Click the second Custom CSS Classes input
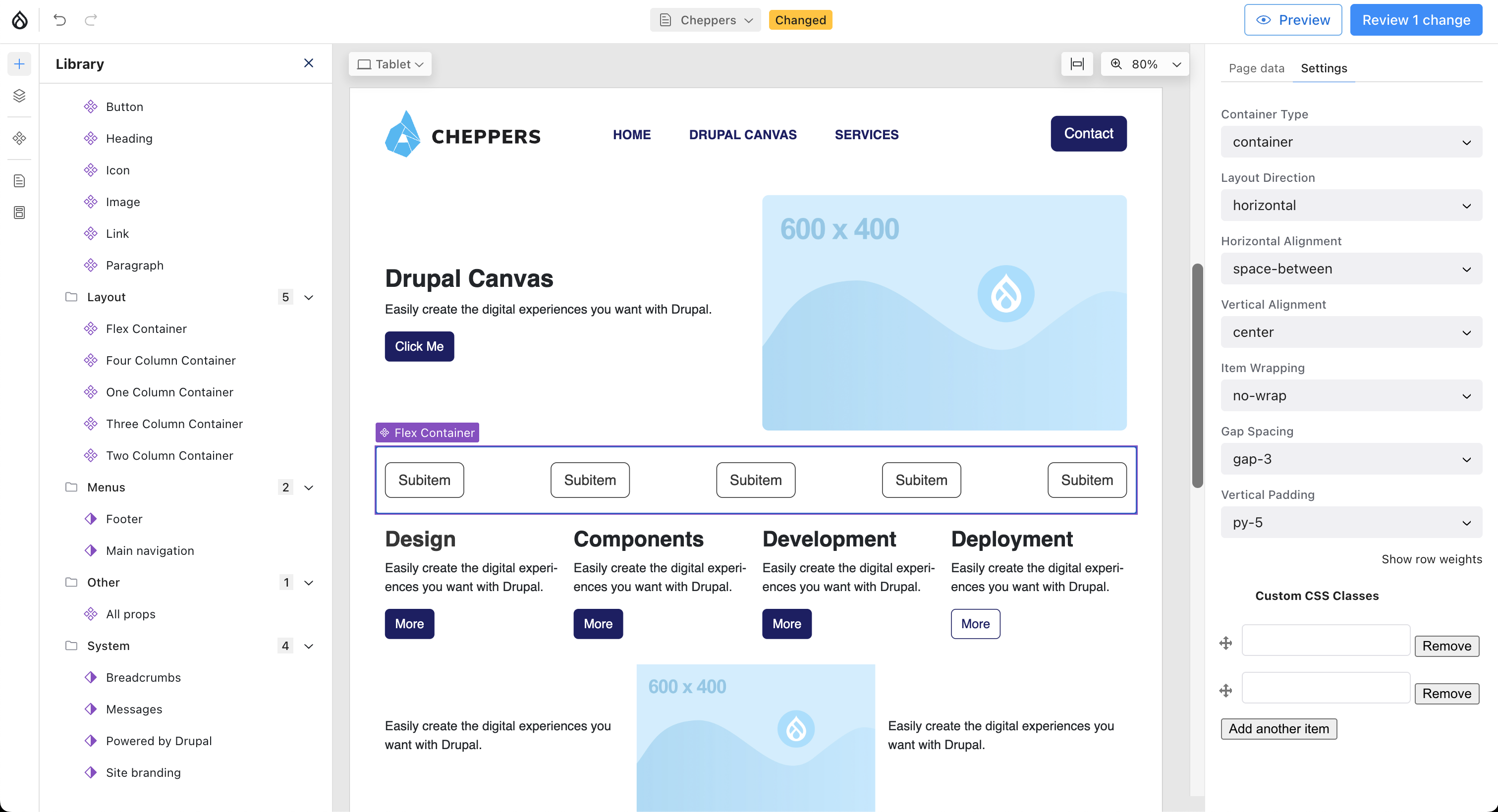The width and height of the screenshot is (1498, 812). [x=1326, y=688]
